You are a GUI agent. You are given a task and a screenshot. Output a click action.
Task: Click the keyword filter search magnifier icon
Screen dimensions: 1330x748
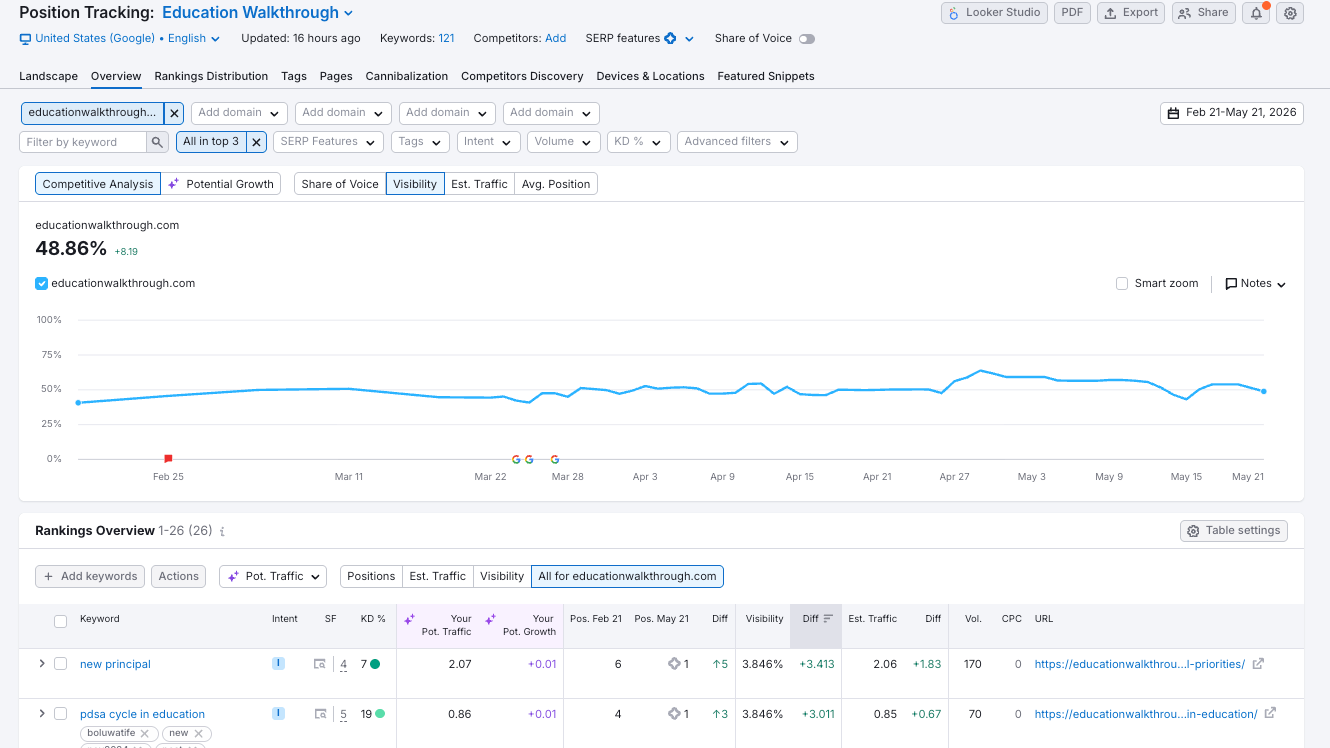pos(158,142)
